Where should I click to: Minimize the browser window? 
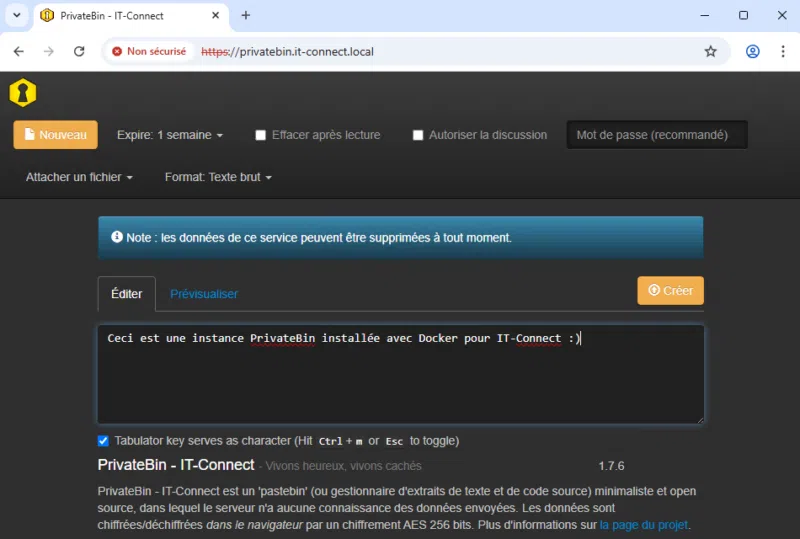tap(705, 15)
